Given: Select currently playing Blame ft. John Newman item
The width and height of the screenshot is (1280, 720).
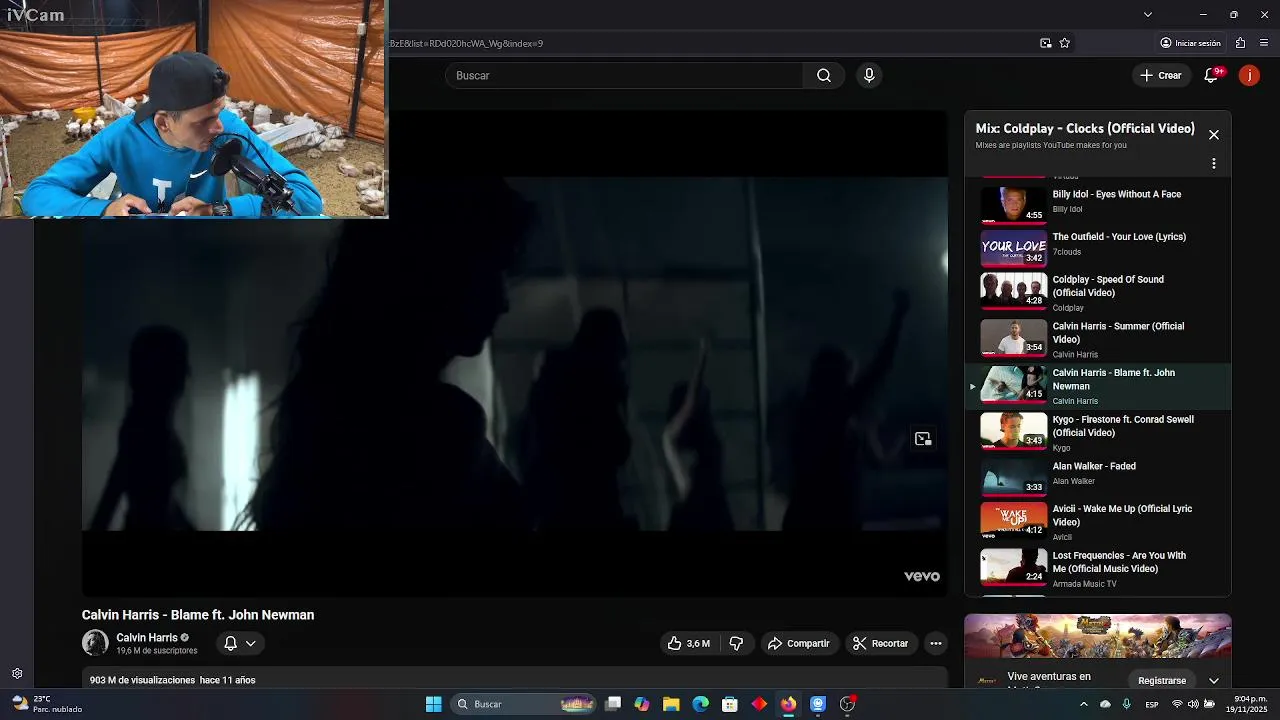Looking at the screenshot, I should point(1098,386).
